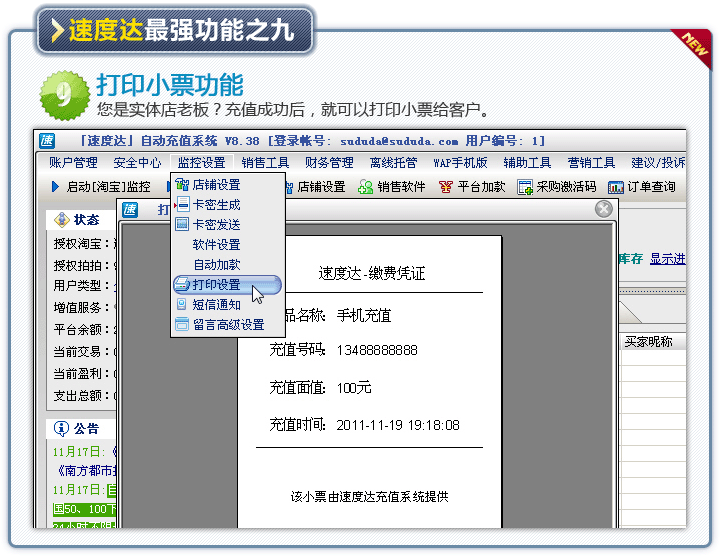Click the 手机充值 product name
This screenshot has width=720, height=557.
[x=364, y=315]
